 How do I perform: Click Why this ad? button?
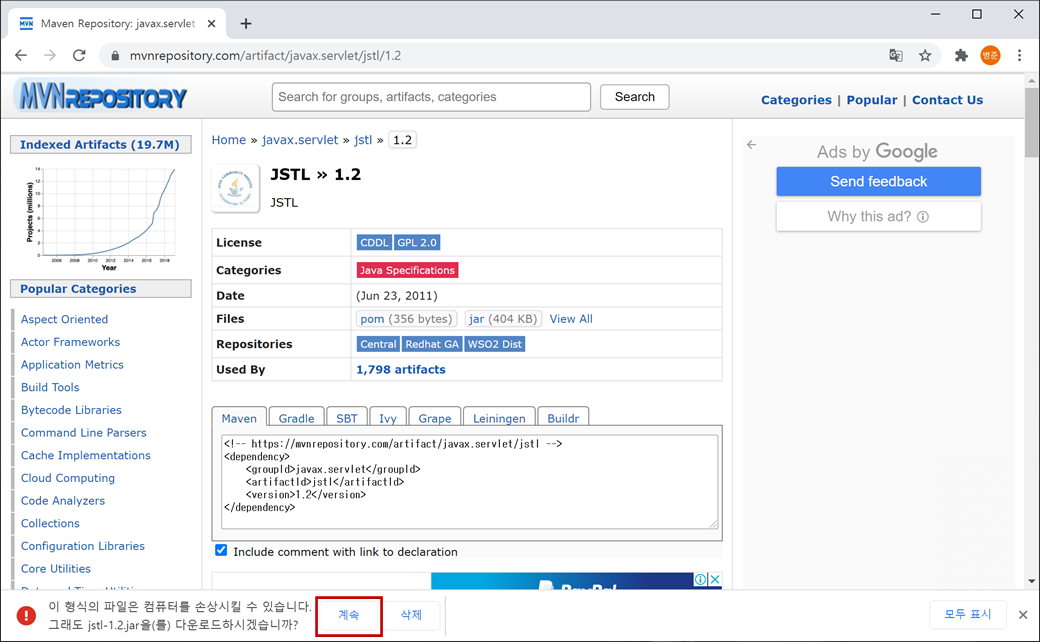tap(879, 217)
